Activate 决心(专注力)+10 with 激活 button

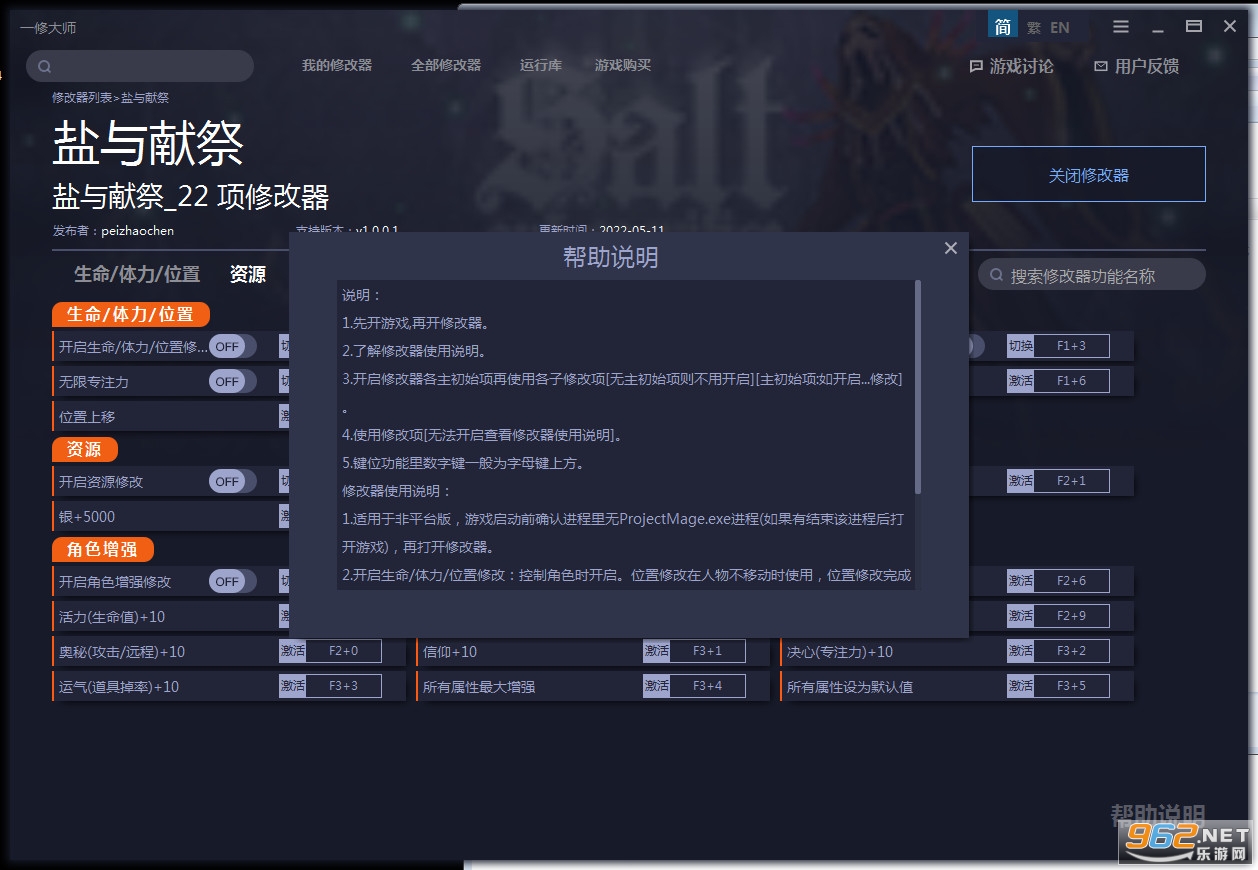1021,651
